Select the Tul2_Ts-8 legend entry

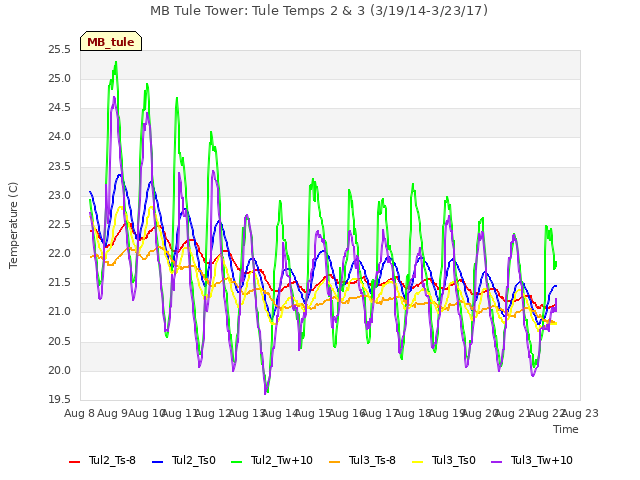tap(102, 460)
